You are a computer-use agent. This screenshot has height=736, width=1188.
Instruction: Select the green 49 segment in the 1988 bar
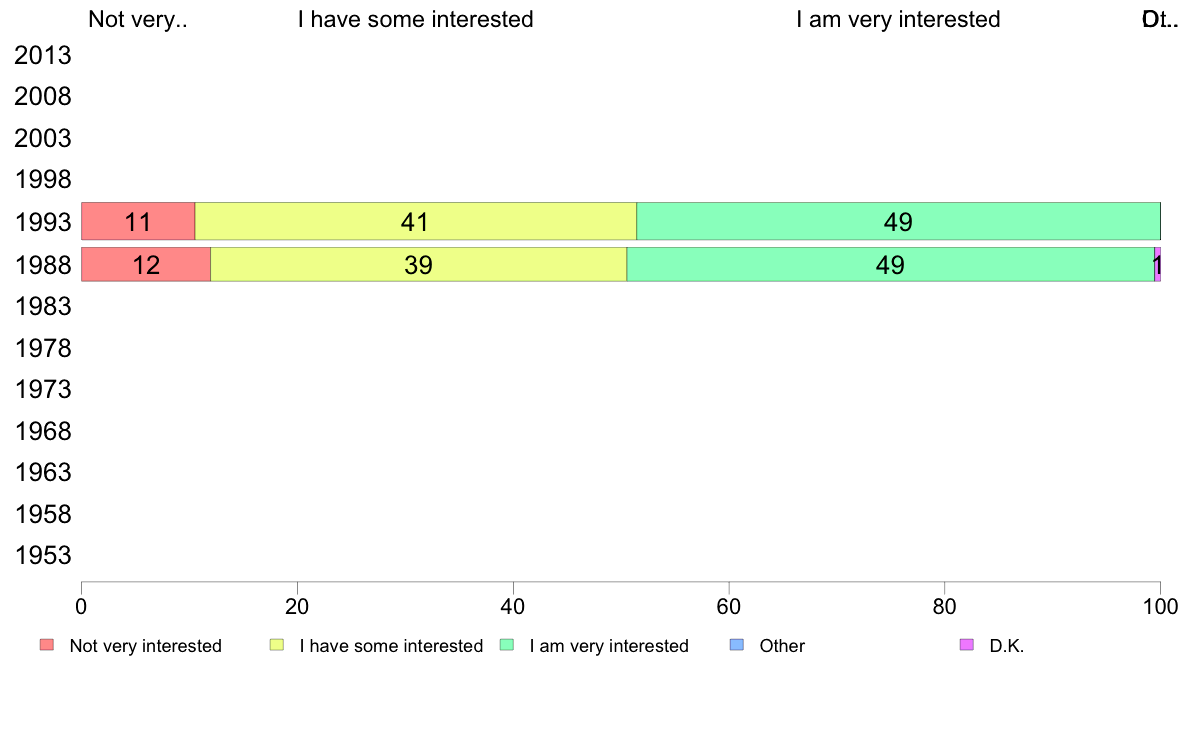coord(891,265)
